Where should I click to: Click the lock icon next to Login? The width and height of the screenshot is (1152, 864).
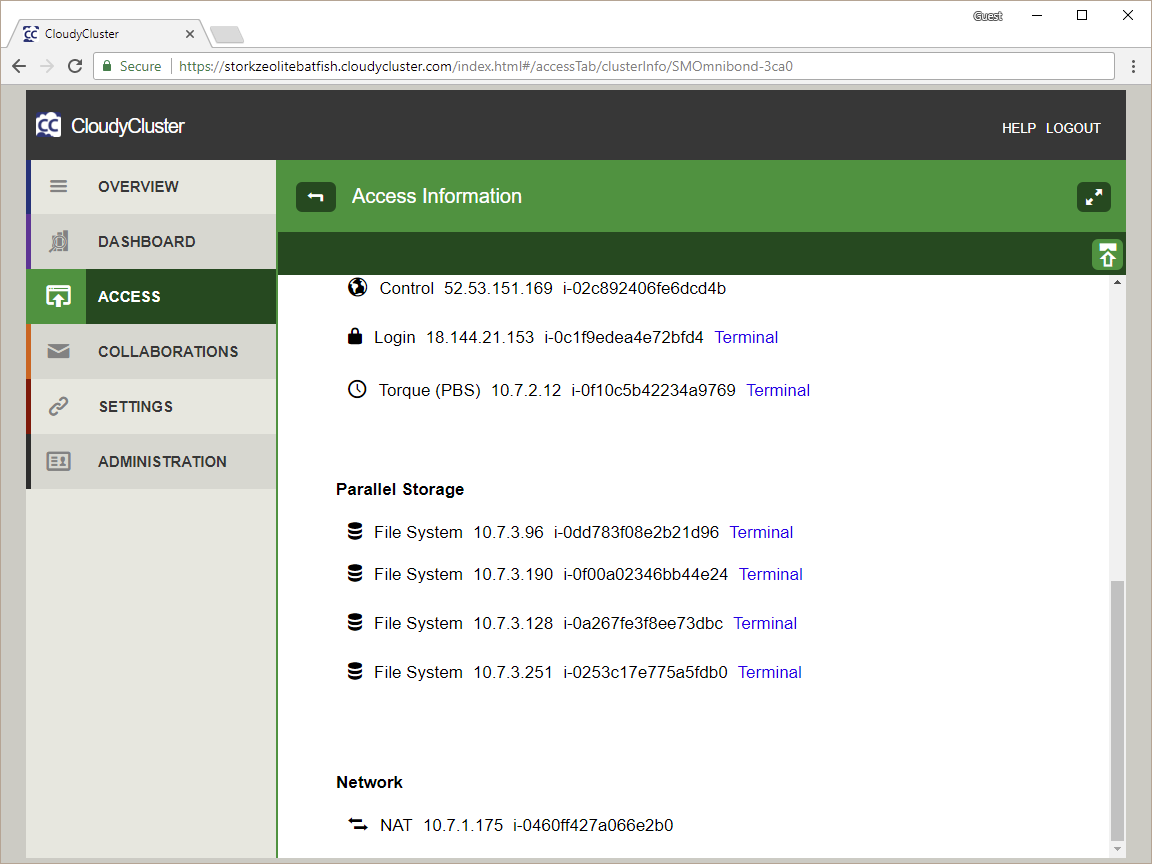tap(355, 336)
